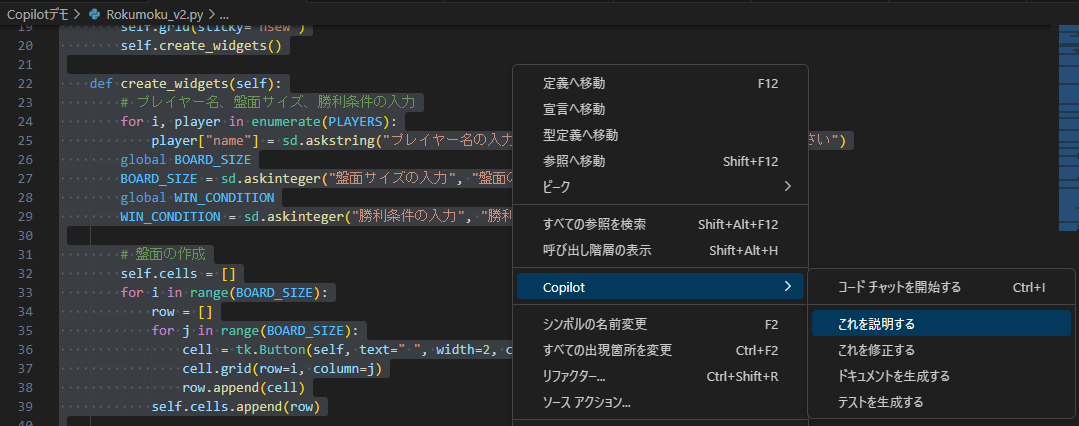Click the breadcrumb ellipsis after Rokumoku_v2.py
This screenshot has width=1079, height=426.
[x=224, y=14]
